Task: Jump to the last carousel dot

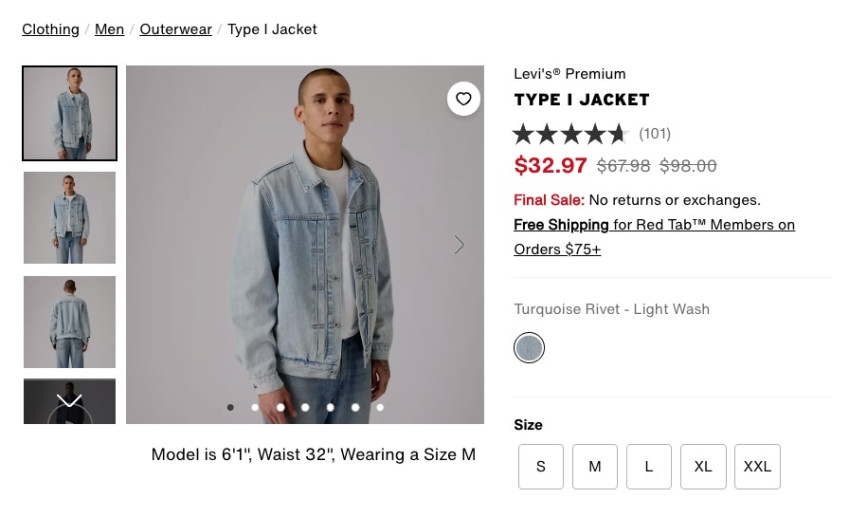Action: pyautogui.click(x=380, y=408)
